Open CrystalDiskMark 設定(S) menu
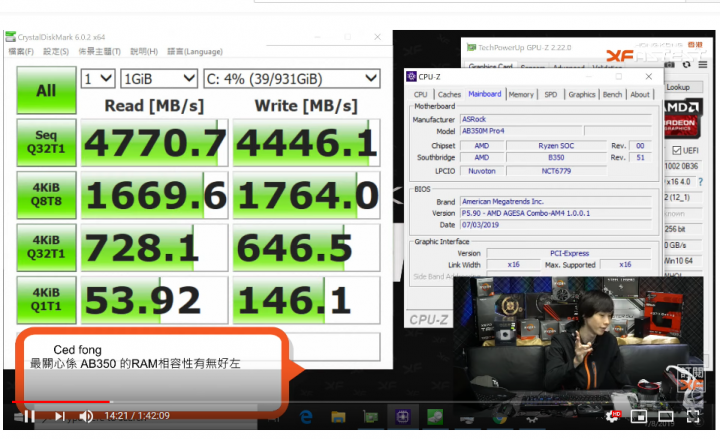Image resolution: width=720 pixels, height=439 pixels. coord(56,51)
